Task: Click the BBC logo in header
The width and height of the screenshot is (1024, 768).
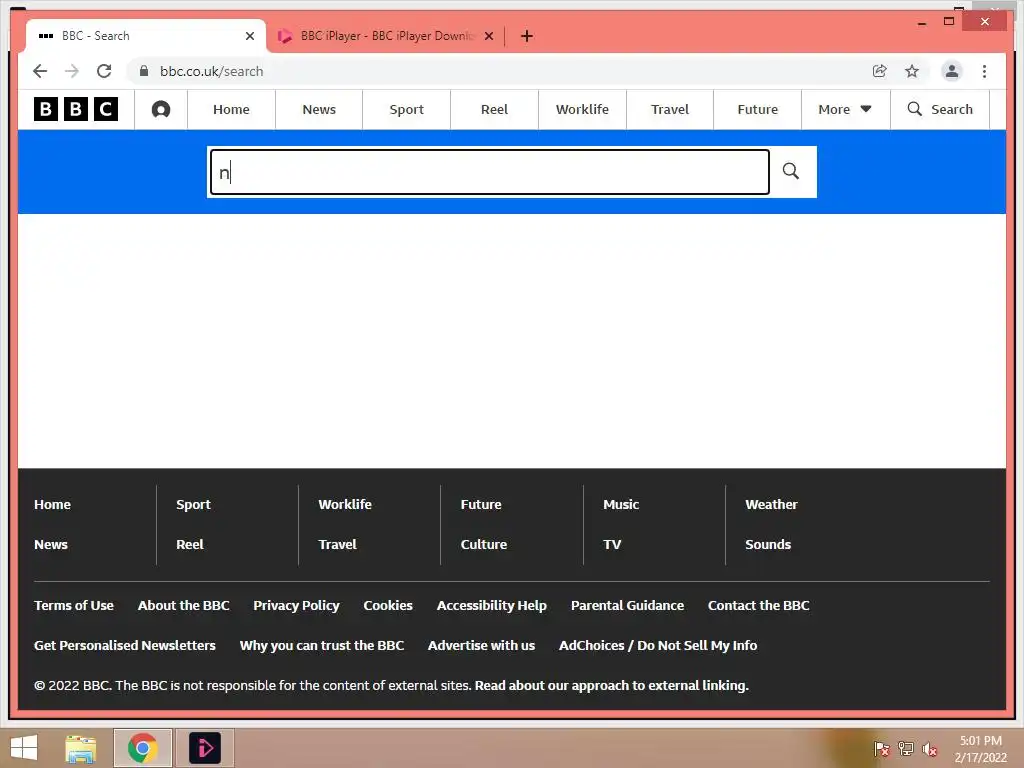Action: tap(76, 109)
